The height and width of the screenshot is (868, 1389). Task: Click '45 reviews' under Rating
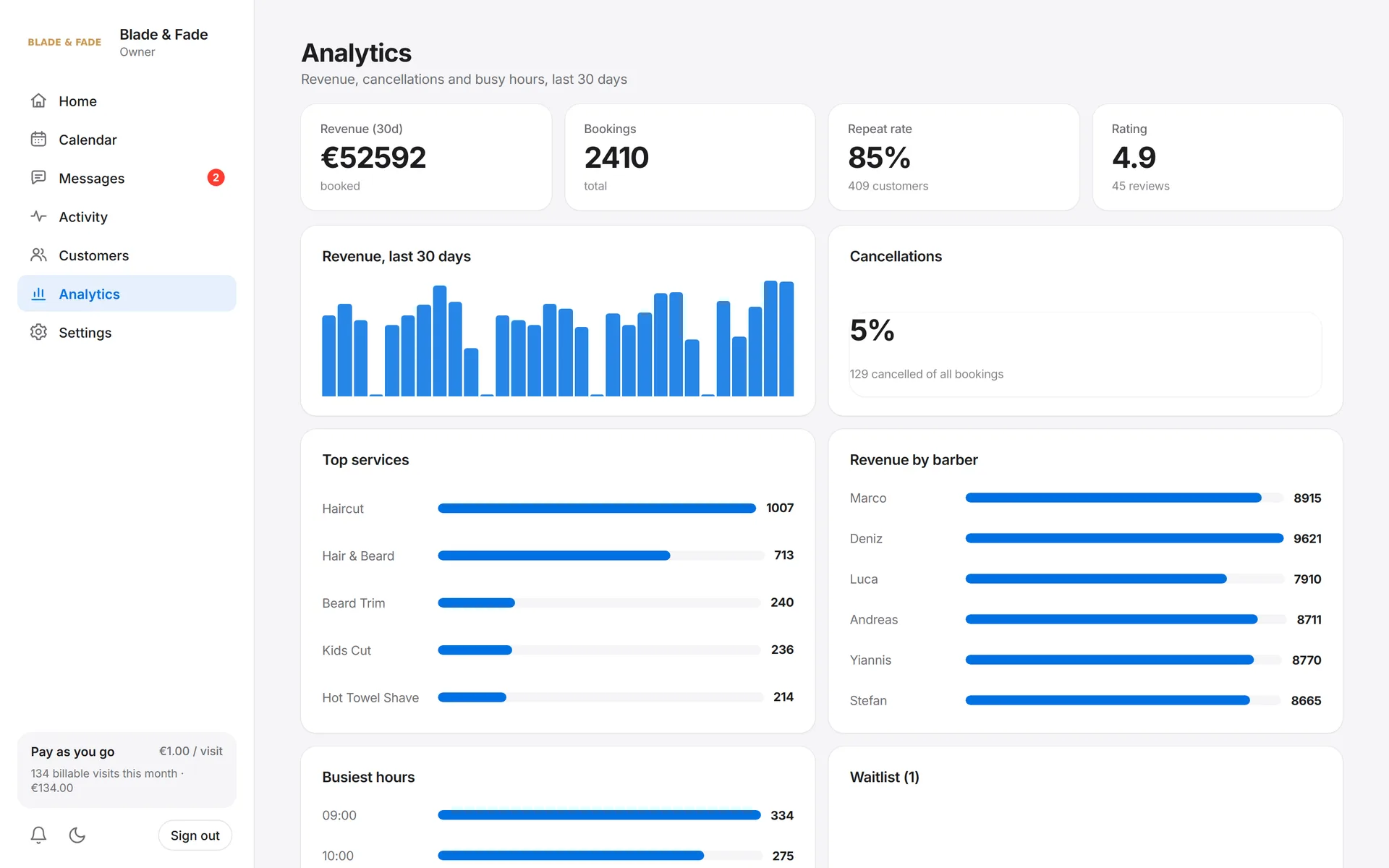[x=1140, y=186]
